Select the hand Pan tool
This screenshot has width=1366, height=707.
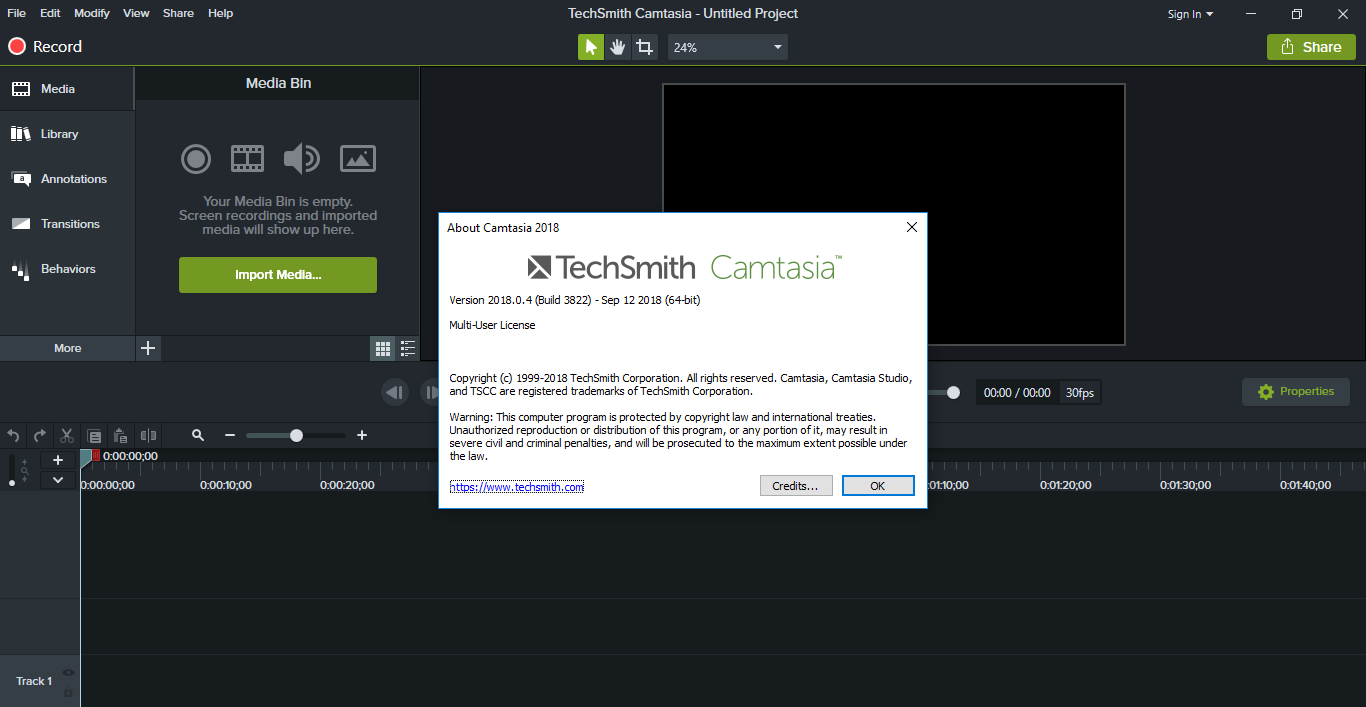coord(618,47)
